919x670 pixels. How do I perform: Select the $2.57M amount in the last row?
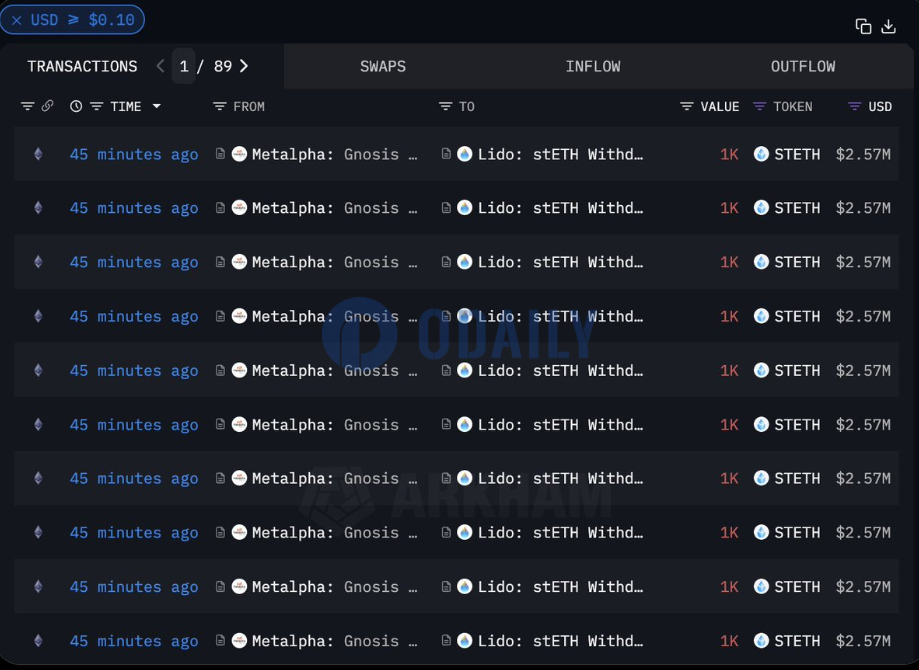[x=863, y=641]
